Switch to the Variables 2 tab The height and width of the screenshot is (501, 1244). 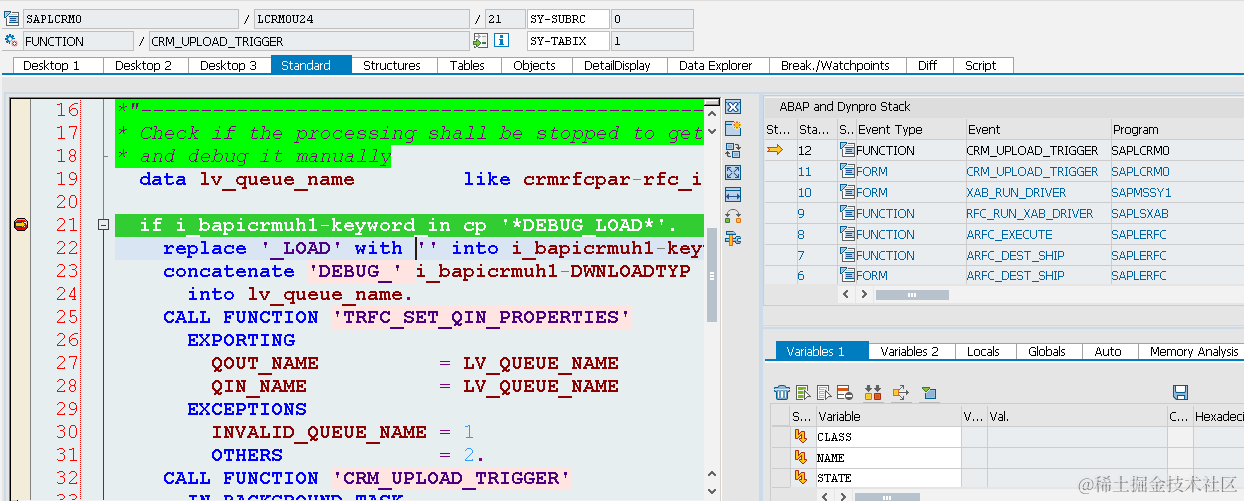pos(910,351)
